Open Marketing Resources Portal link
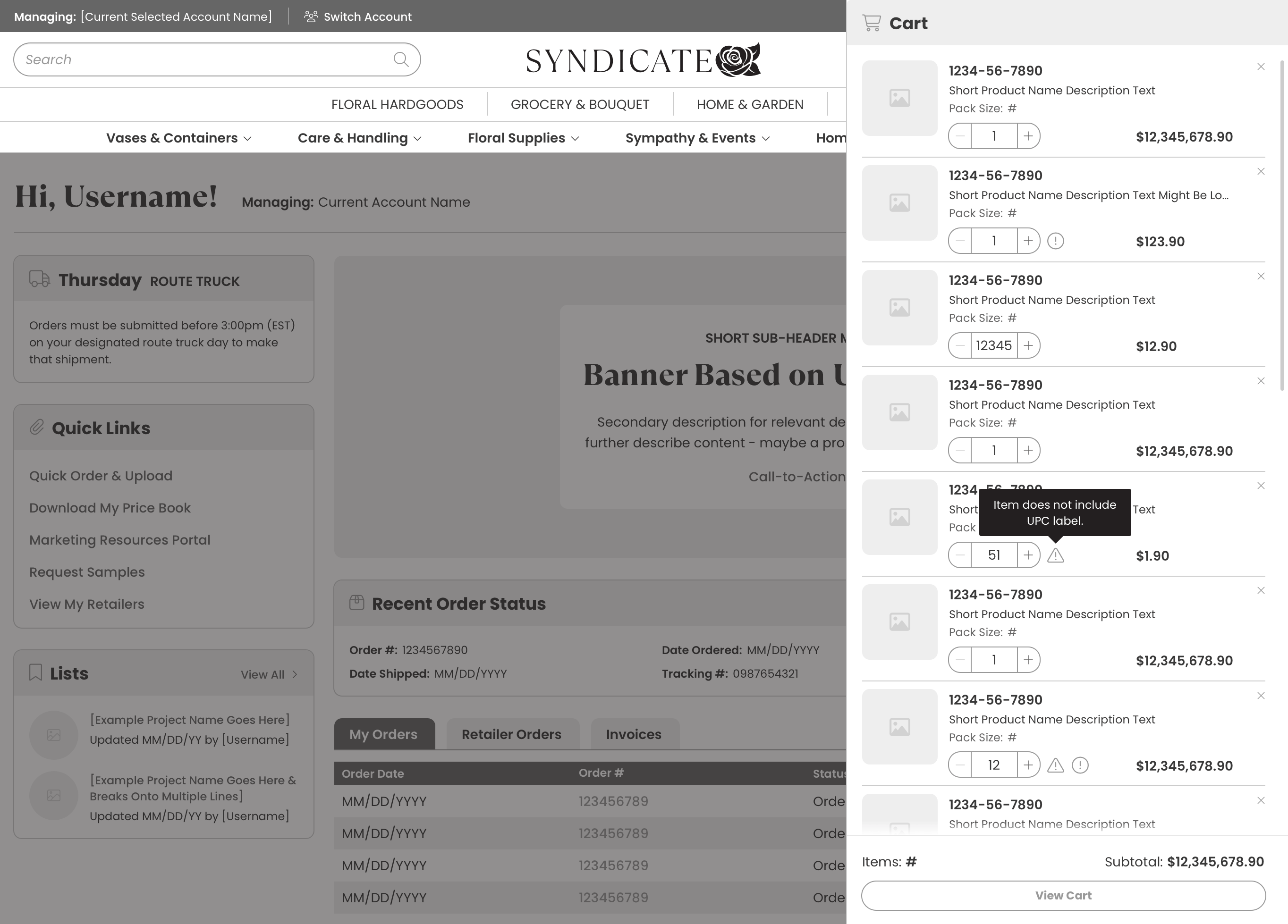The height and width of the screenshot is (924, 1288). tap(120, 540)
